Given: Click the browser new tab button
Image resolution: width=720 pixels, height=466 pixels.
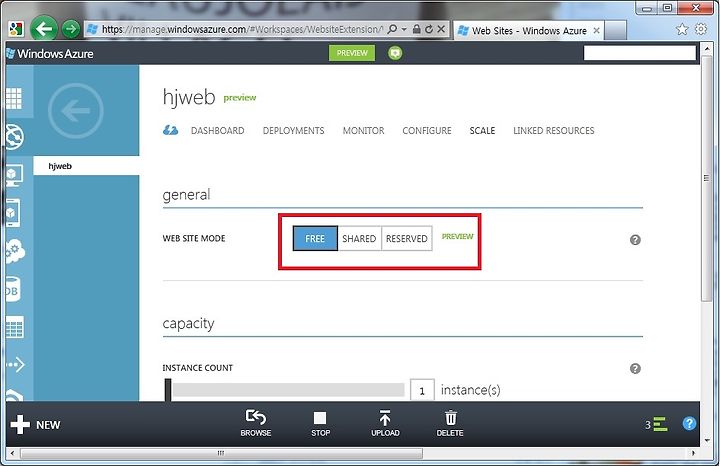Looking at the screenshot, I should click(616, 31).
